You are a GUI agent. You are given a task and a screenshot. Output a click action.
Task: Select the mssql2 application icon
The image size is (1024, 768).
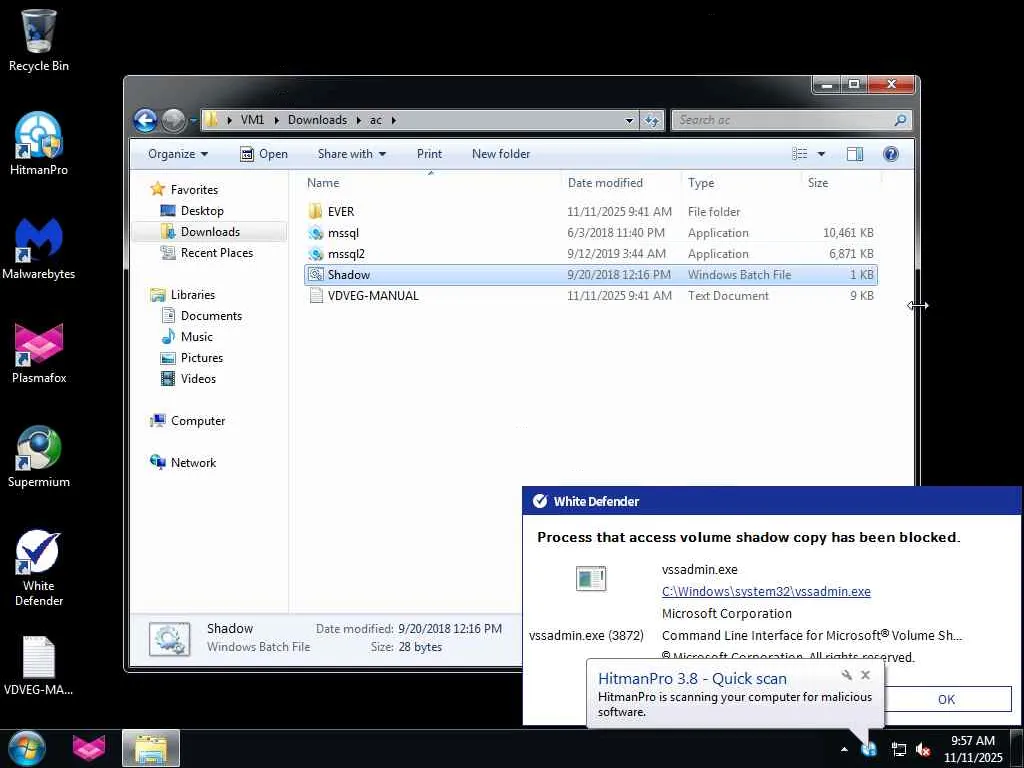pos(315,254)
